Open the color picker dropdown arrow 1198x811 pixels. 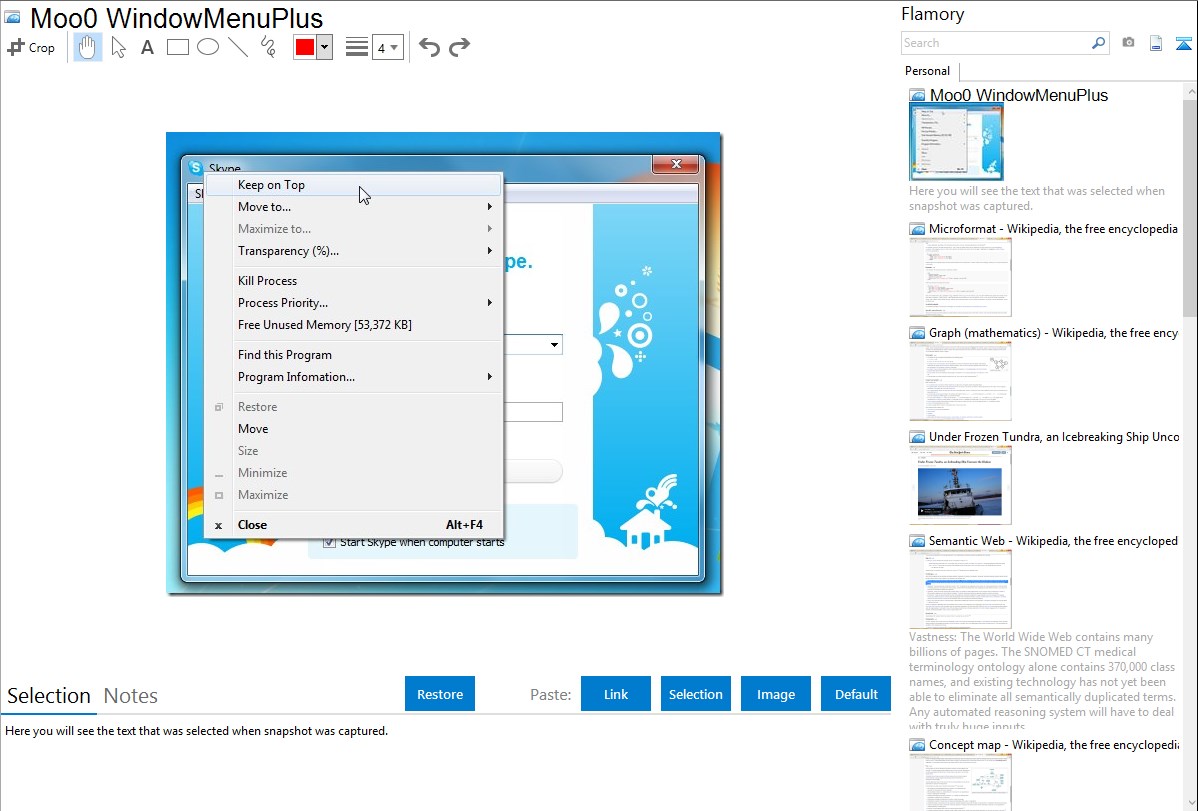[325, 47]
